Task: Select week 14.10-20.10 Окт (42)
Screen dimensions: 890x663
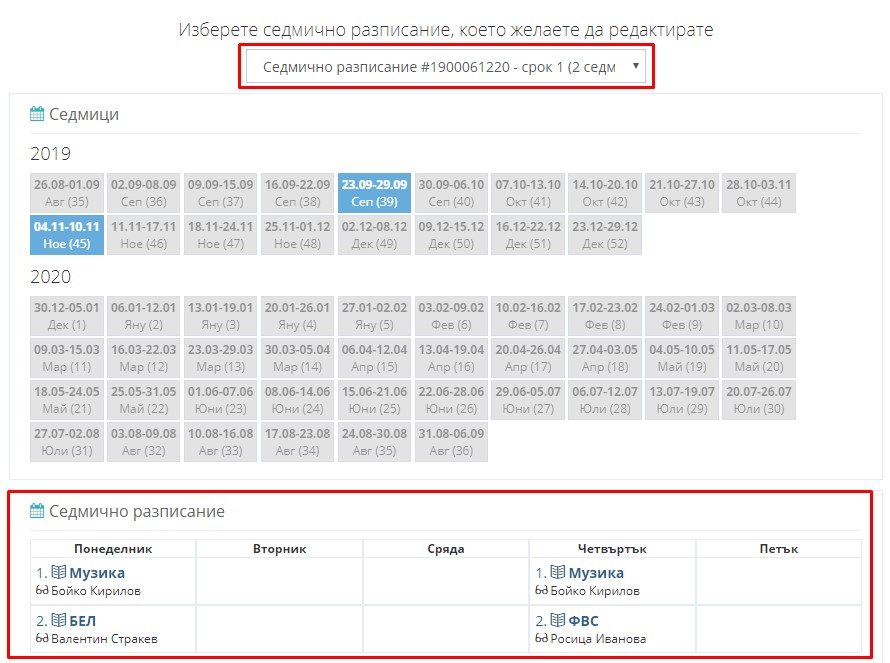Action: click(x=605, y=193)
